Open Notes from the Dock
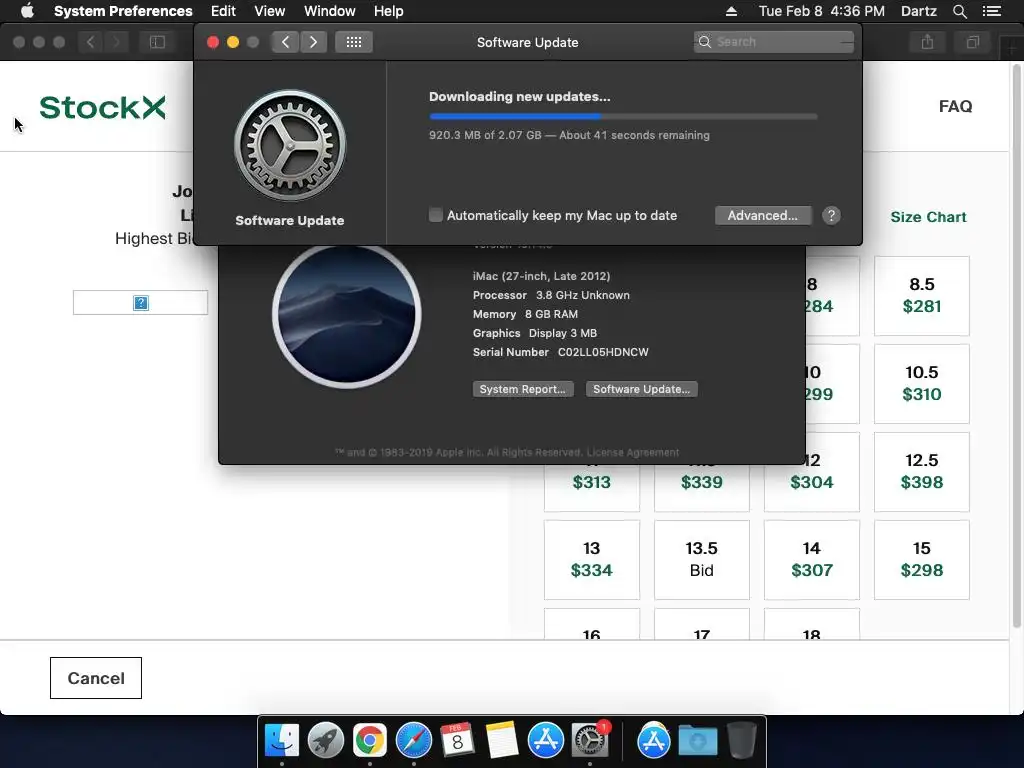 click(502, 740)
